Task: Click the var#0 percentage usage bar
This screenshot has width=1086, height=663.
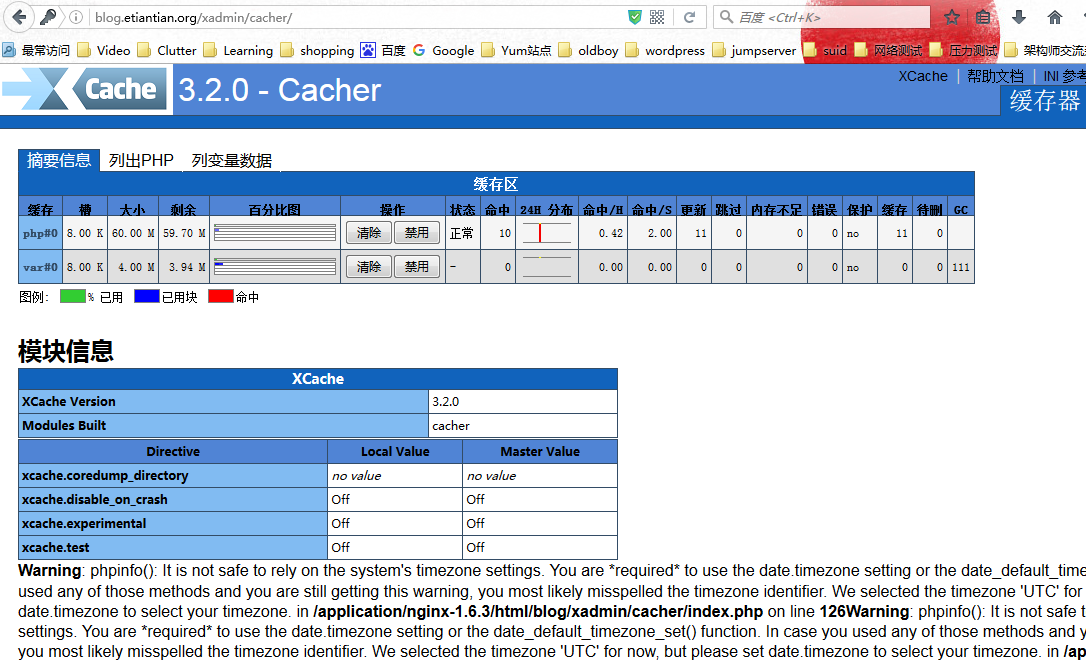Action: [275, 267]
